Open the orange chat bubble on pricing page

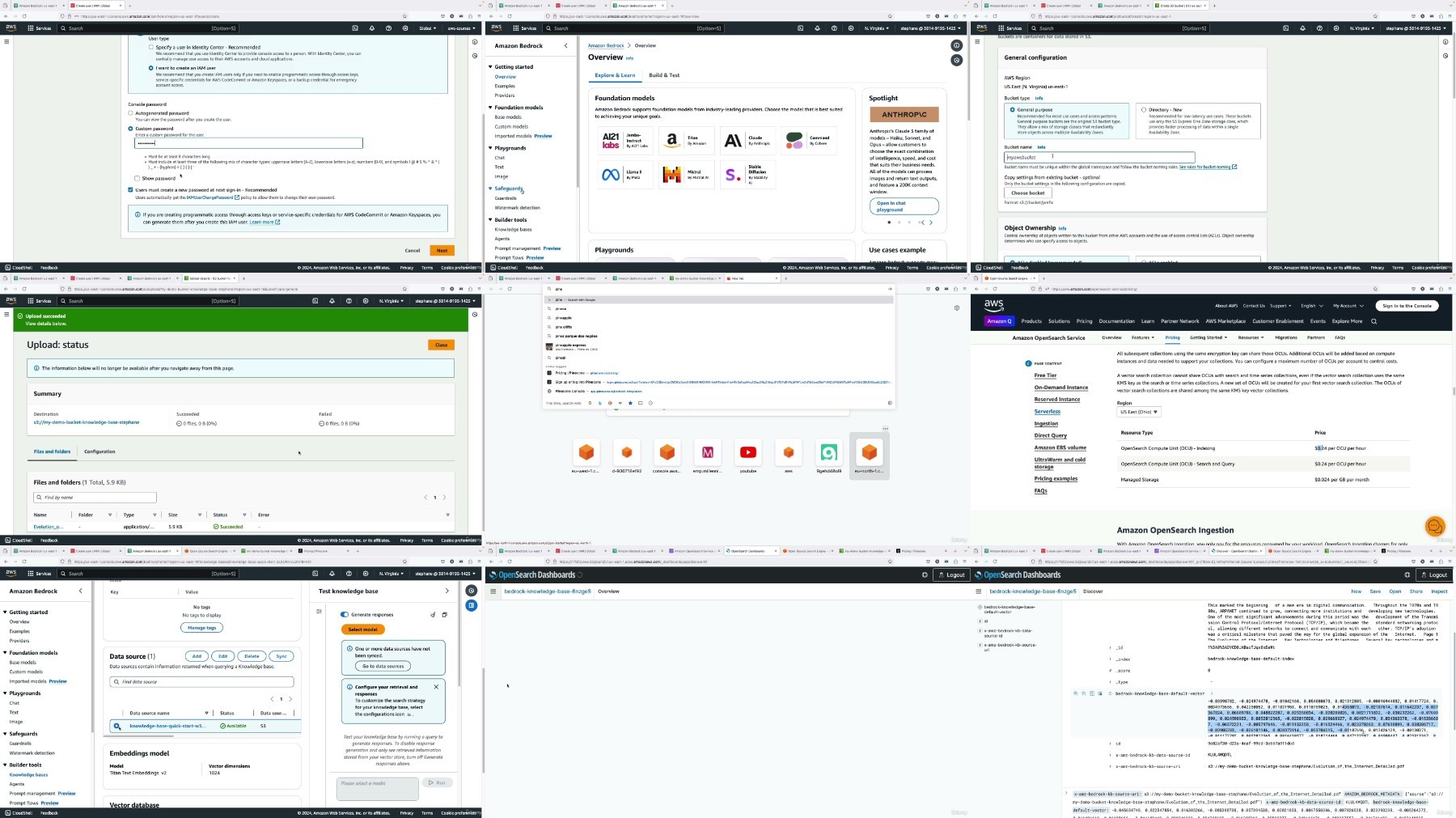pyautogui.click(x=1435, y=527)
